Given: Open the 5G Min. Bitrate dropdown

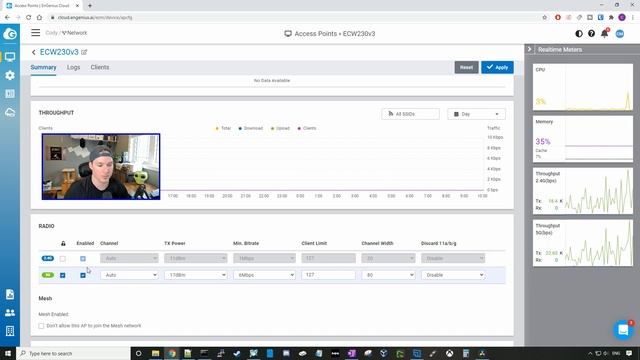Looking at the screenshot, I should point(264,275).
